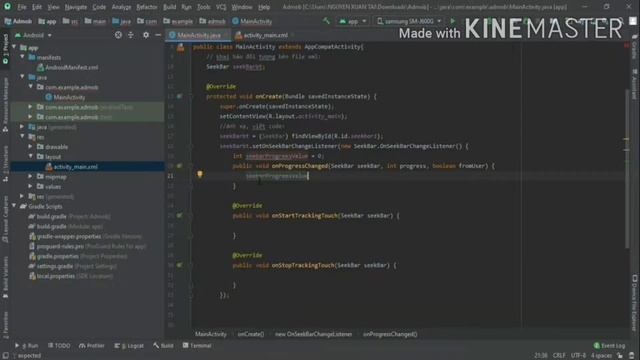The width and height of the screenshot is (640, 360).
Task: Open the Logcat tool window
Action: pos(129,346)
